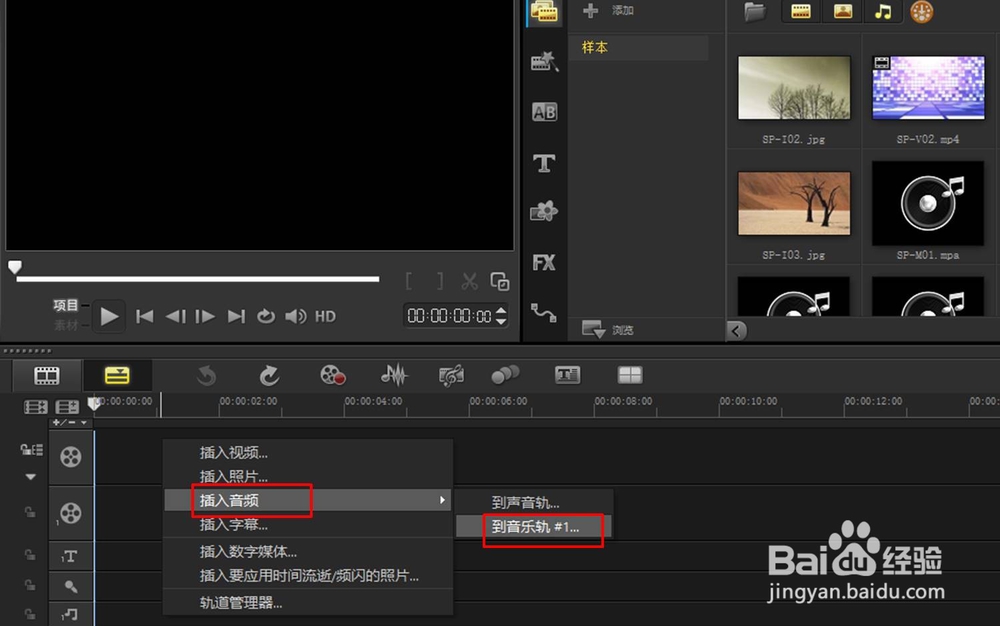Switch to Storyboard view
Screen dimensions: 1000x626
pyautogui.click(x=44, y=376)
